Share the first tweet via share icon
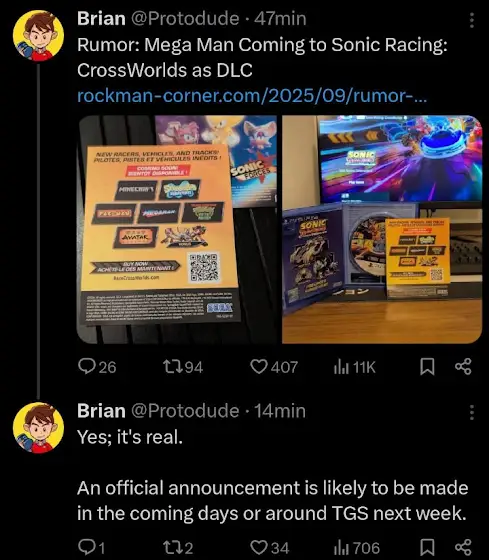This screenshot has width=489, height=560. tap(463, 367)
